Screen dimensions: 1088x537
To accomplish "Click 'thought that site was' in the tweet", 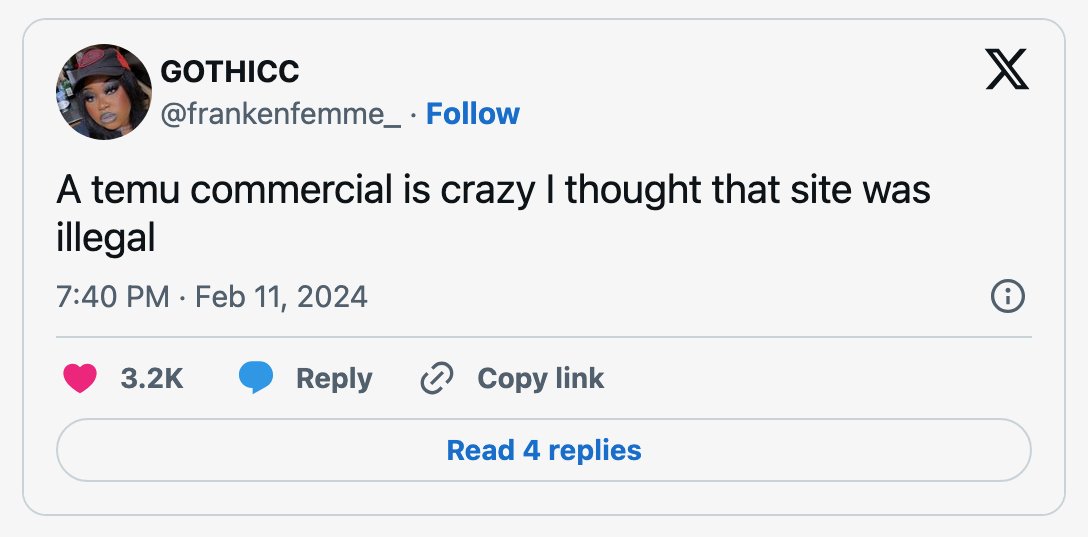I will coord(747,190).
